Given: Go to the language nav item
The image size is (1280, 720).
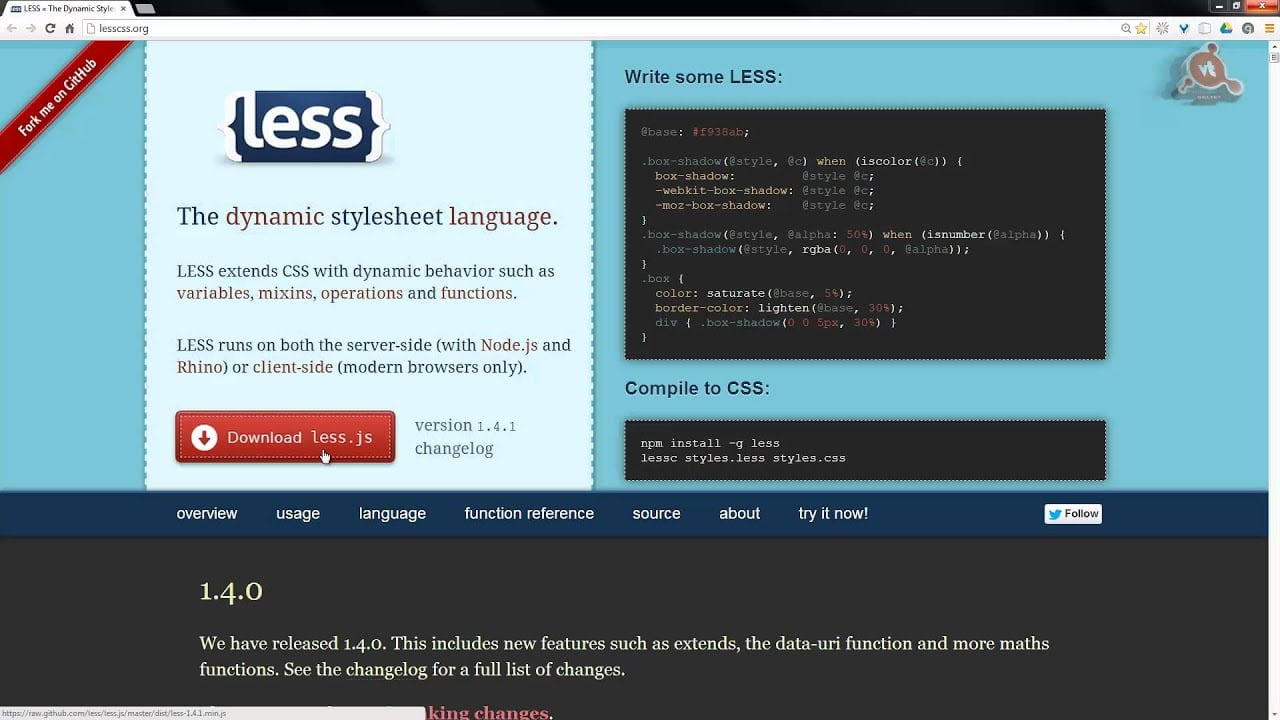Looking at the screenshot, I should point(392,513).
